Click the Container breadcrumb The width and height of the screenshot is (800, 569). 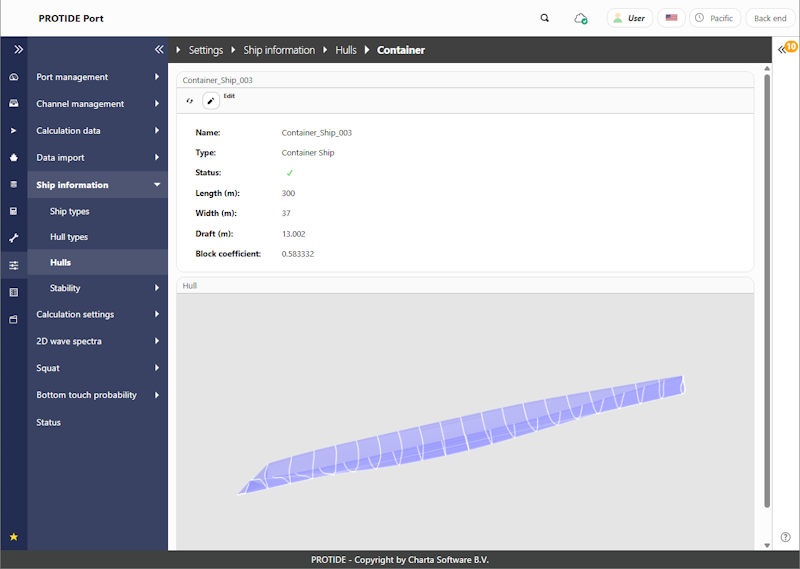[401, 50]
